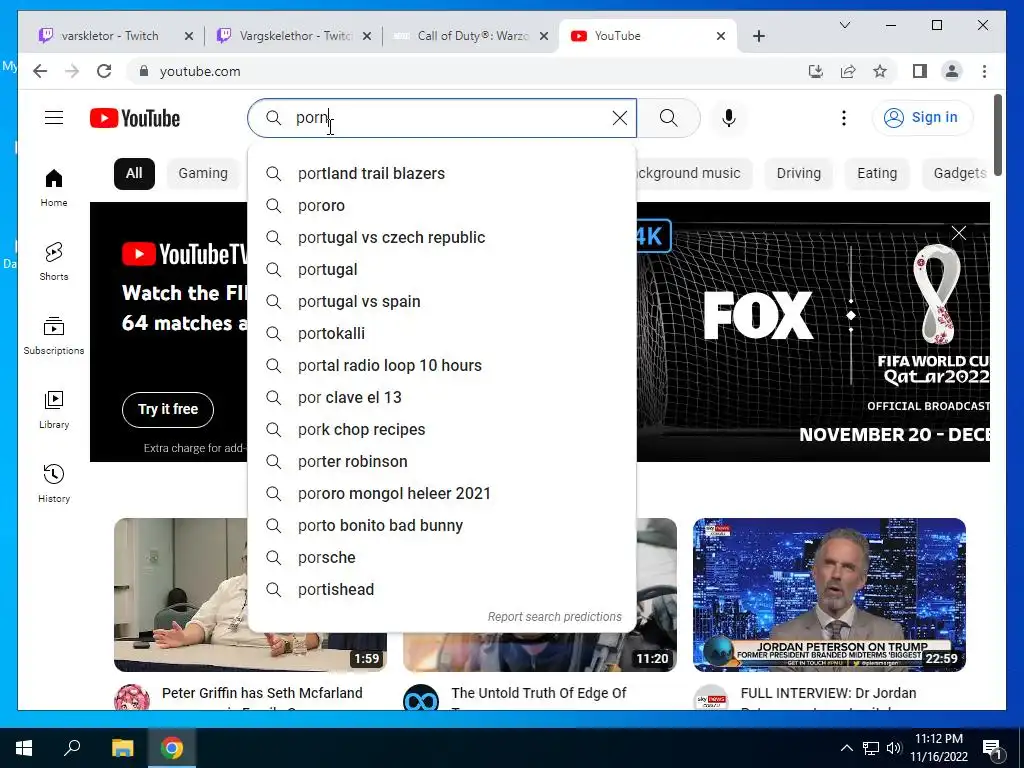Choose suggestion portokalli

[442, 333]
